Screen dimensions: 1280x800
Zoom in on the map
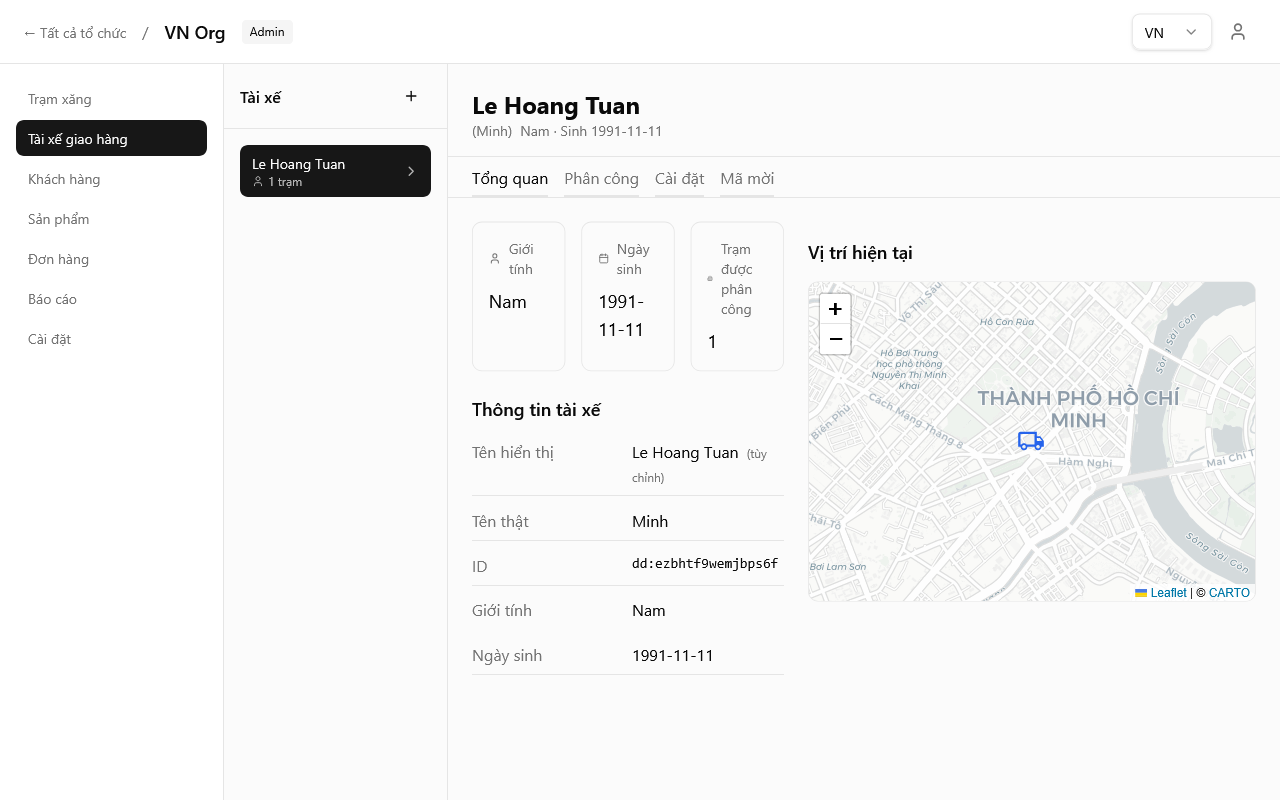coord(835,309)
